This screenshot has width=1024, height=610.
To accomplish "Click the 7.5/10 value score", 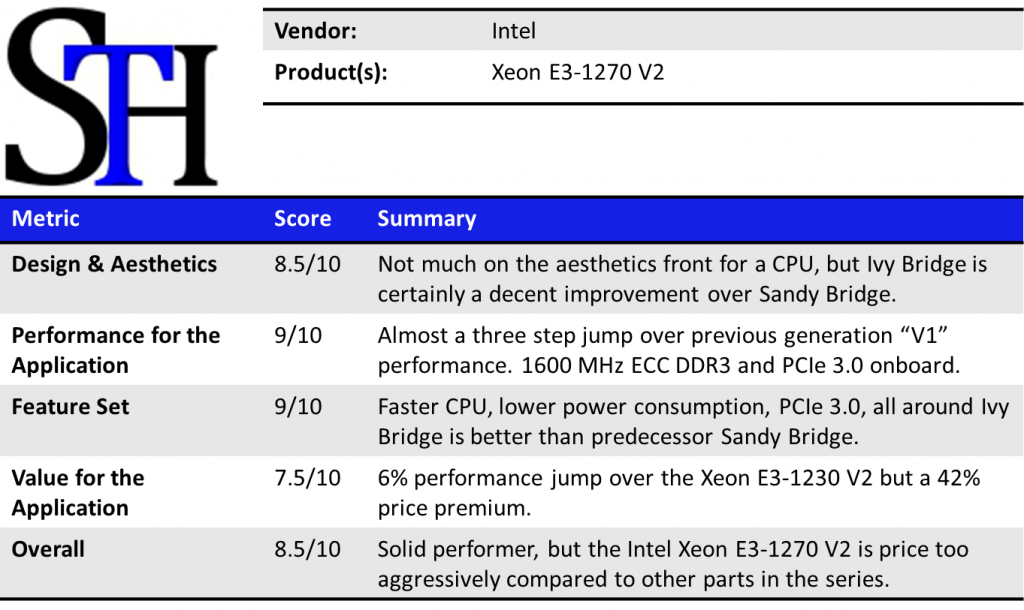I will (307, 478).
